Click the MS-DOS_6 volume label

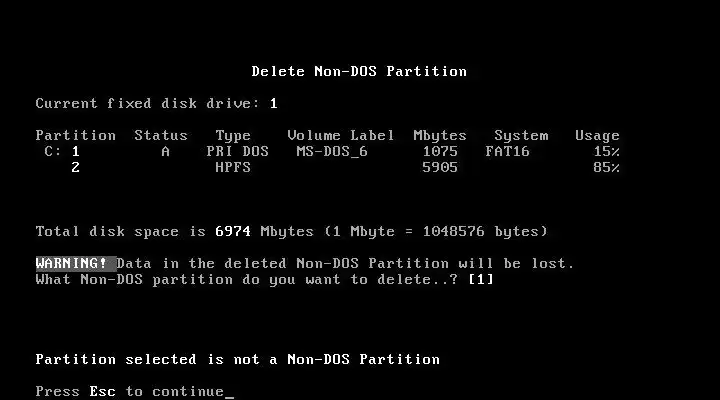(x=332, y=151)
